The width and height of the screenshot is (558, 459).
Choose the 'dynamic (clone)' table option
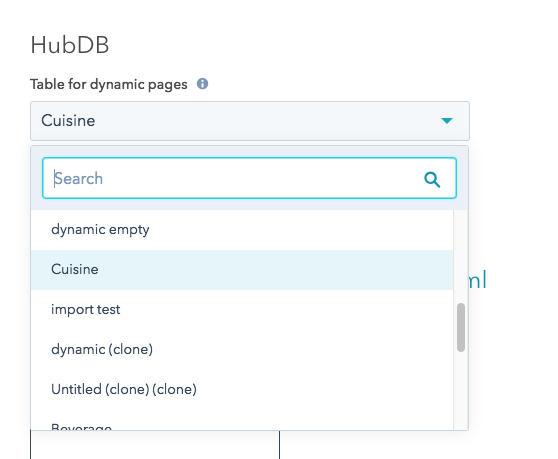point(242,349)
